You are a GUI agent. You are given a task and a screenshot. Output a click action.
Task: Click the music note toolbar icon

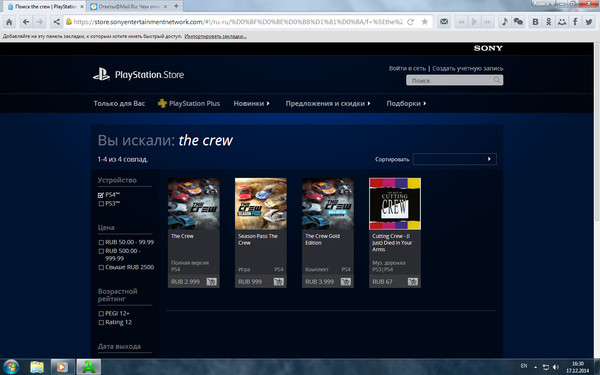[505, 22]
